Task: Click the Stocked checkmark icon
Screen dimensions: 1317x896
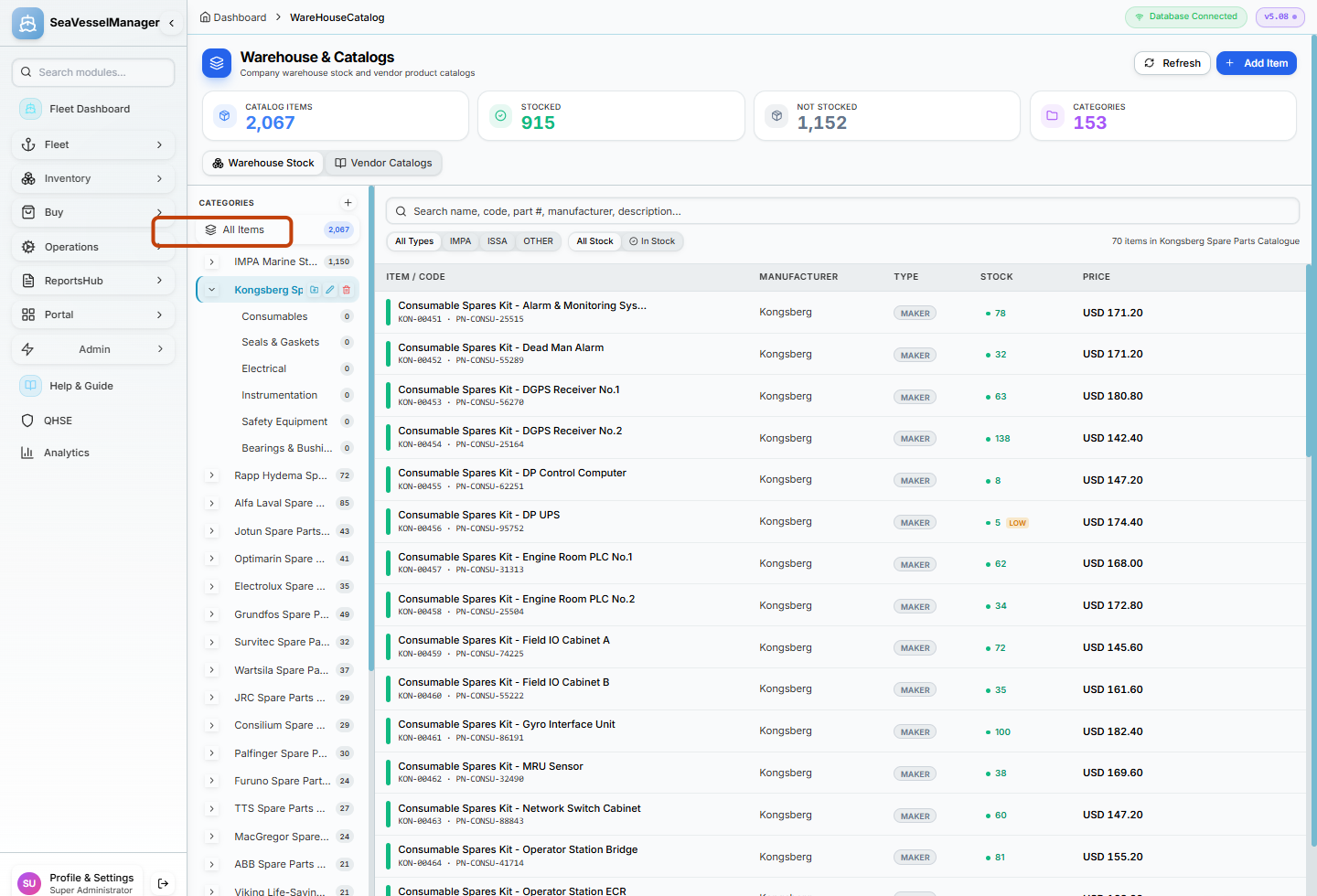Action: click(500, 116)
